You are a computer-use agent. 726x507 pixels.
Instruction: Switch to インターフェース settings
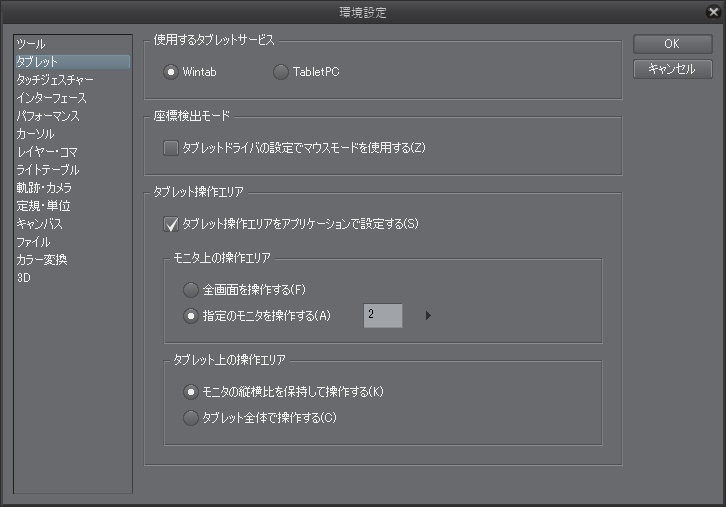(52, 98)
